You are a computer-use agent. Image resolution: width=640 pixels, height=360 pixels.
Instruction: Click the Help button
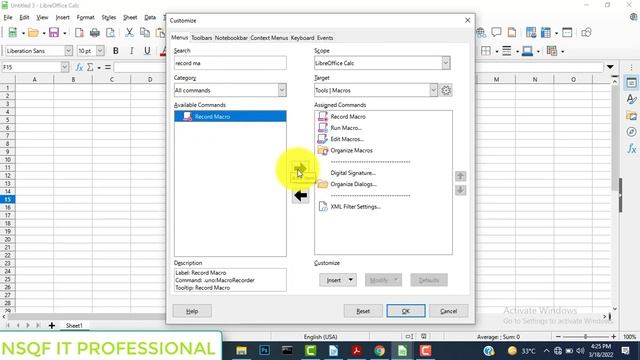[x=192, y=311]
